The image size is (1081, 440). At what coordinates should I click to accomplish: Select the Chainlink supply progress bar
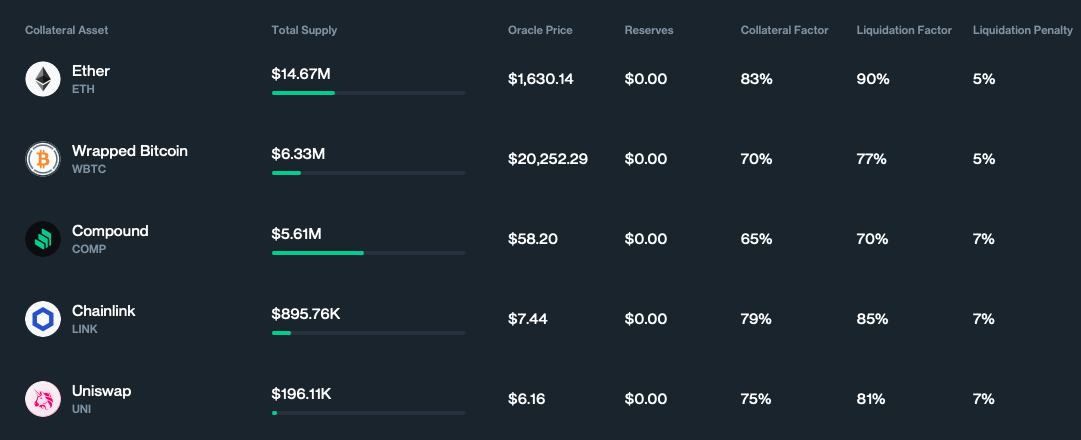click(368, 332)
